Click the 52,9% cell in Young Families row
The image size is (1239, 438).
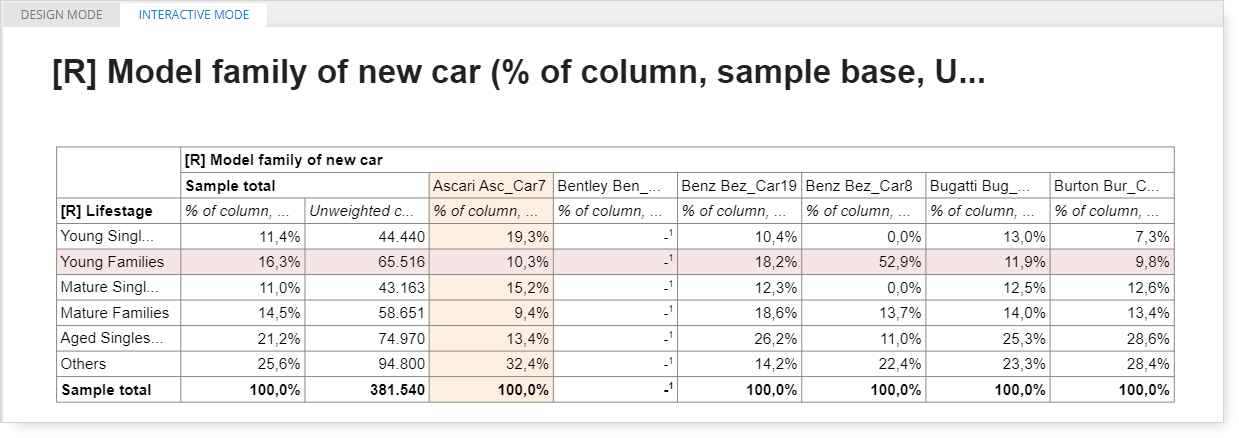coord(863,262)
